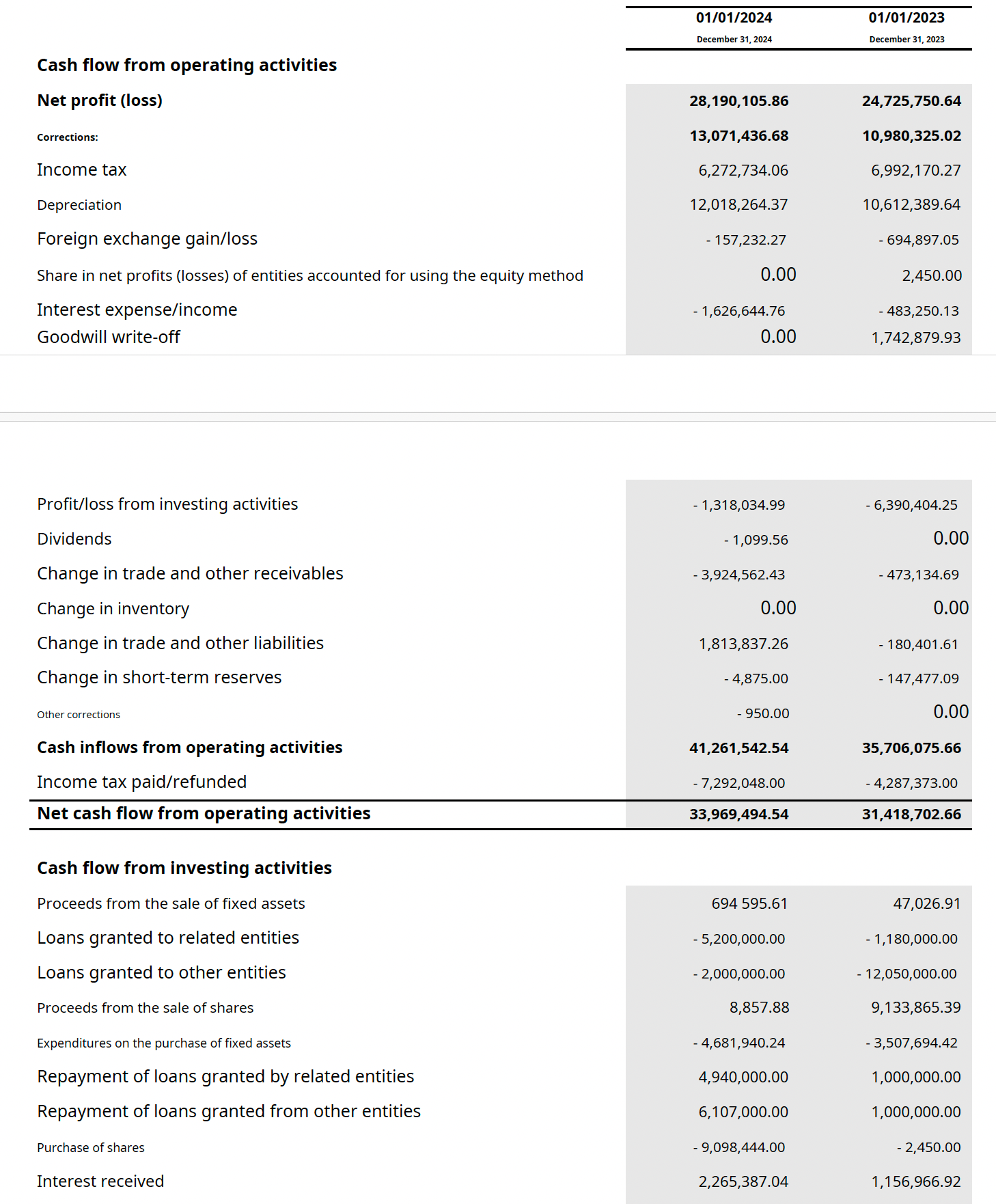The height and width of the screenshot is (1204, 996).
Task: Select Net cash flow from operating activities total 33,969,494.54
Action: pyautogui.click(x=738, y=815)
